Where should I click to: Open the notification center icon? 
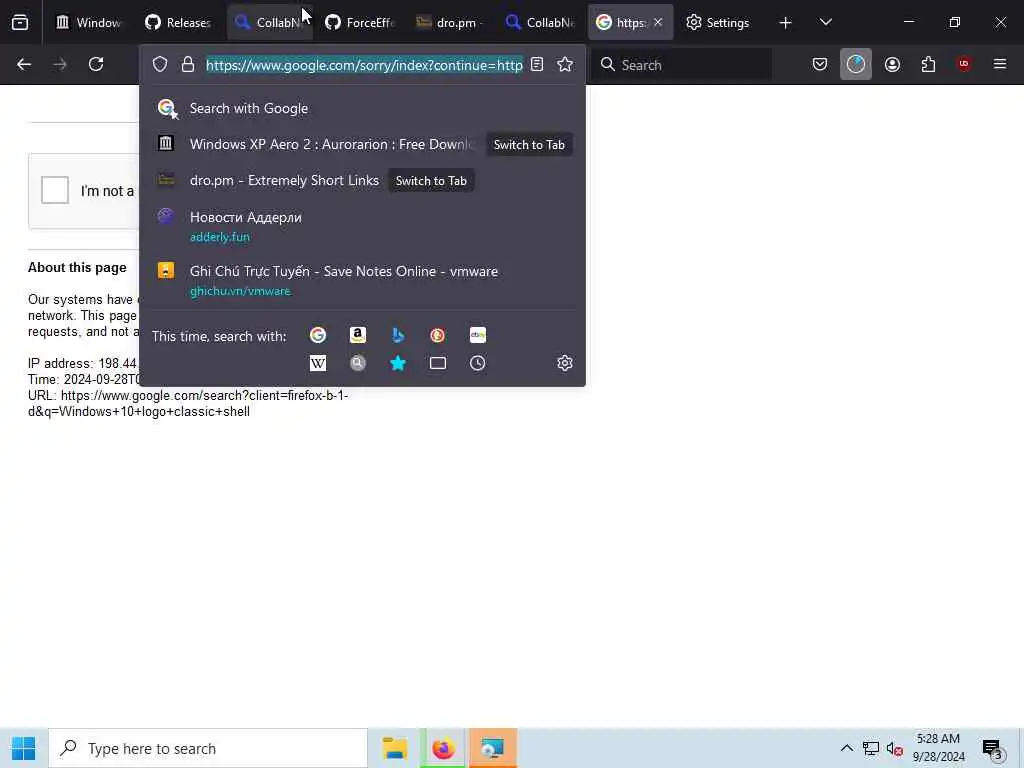click(x=993, y=749)
